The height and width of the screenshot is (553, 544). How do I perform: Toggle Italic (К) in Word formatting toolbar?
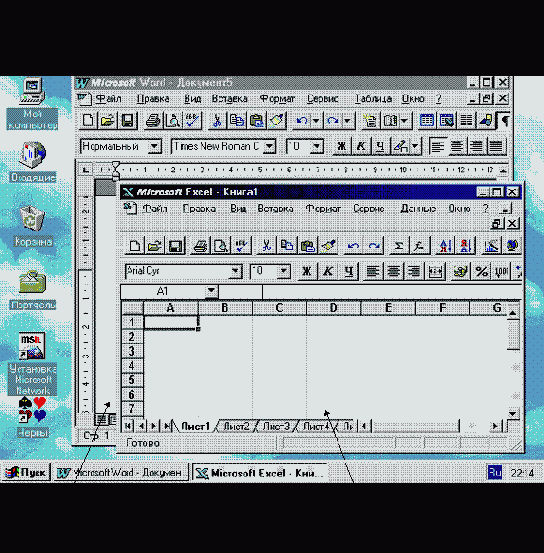point(361,146)
